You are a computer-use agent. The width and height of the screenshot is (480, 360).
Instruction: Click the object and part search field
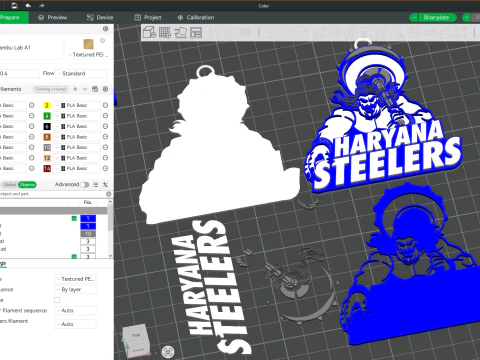click(x=52, y=194)
